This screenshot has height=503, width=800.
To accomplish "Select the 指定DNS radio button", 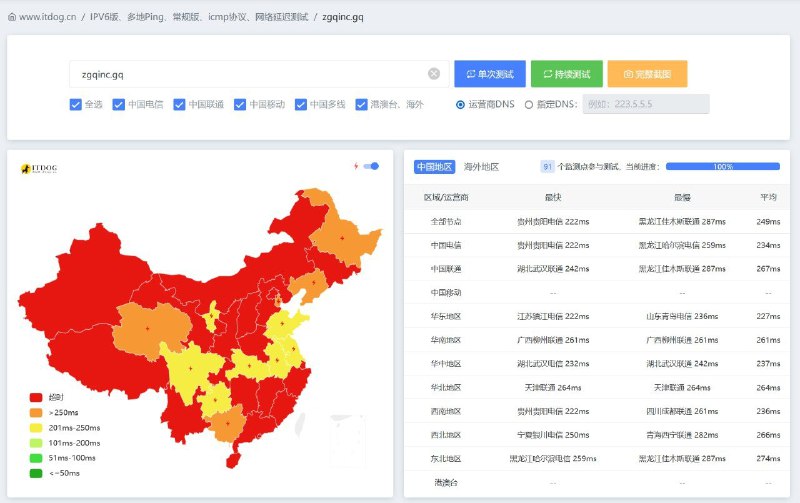I will click(529, 104).
